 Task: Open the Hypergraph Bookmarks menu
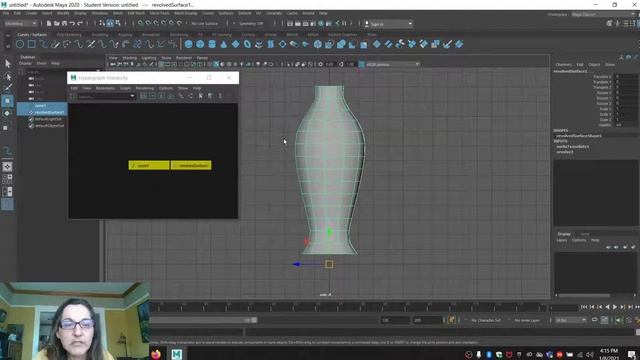coord(105,88)
